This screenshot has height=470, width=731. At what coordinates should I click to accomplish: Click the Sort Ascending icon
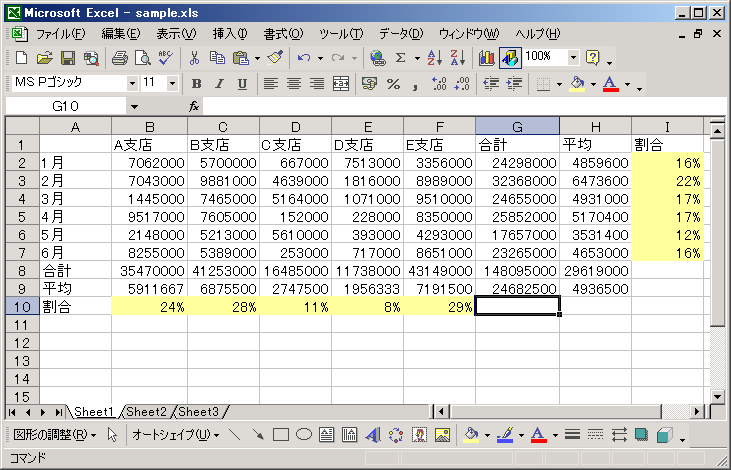[433, 58]
